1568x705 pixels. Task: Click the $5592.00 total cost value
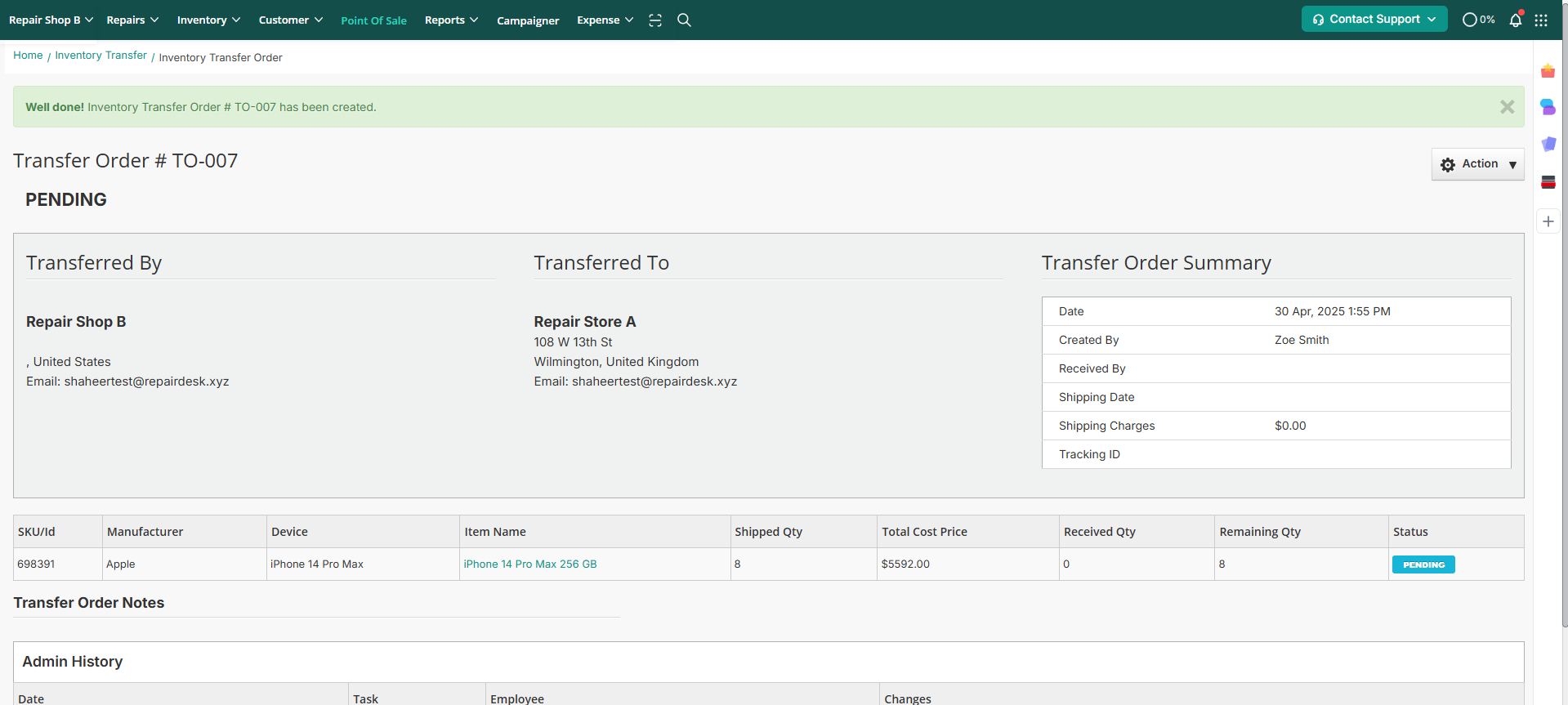click(905, 564)
